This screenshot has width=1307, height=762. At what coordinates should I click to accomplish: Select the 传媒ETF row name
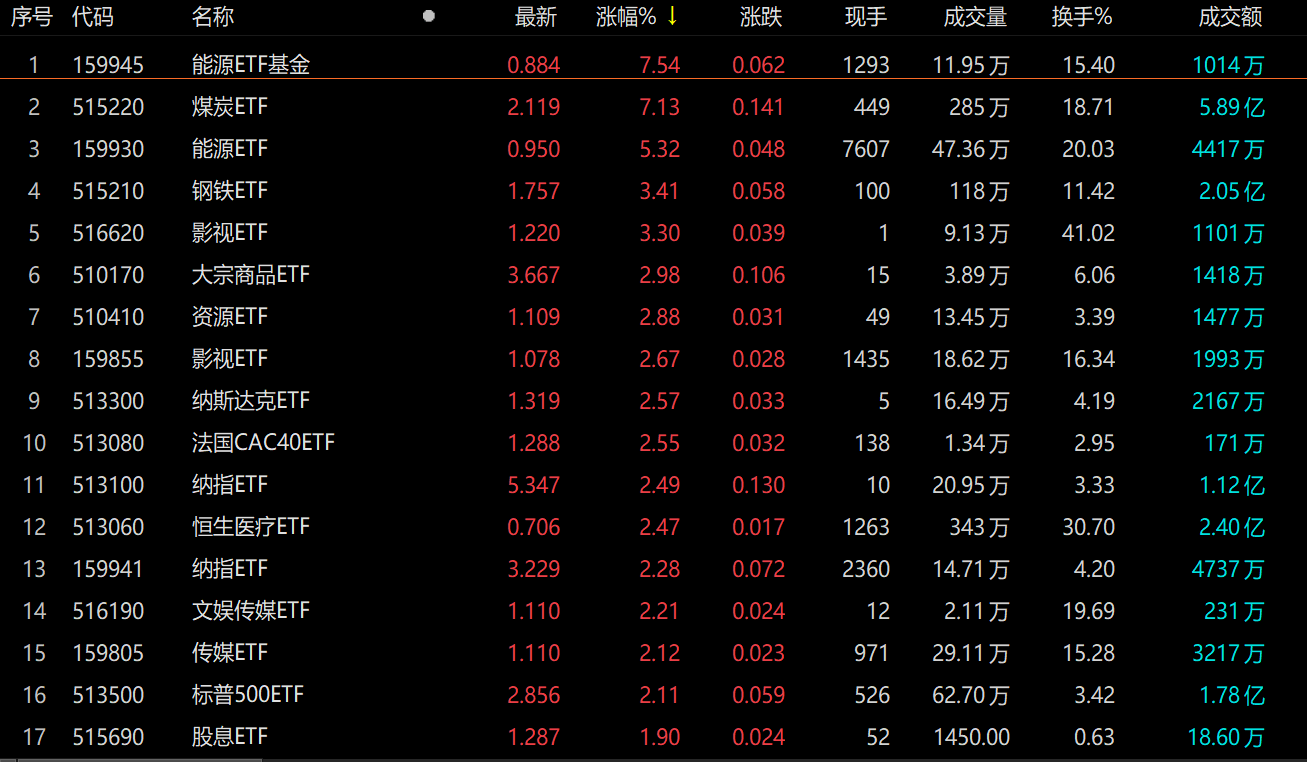pos(230,653)
